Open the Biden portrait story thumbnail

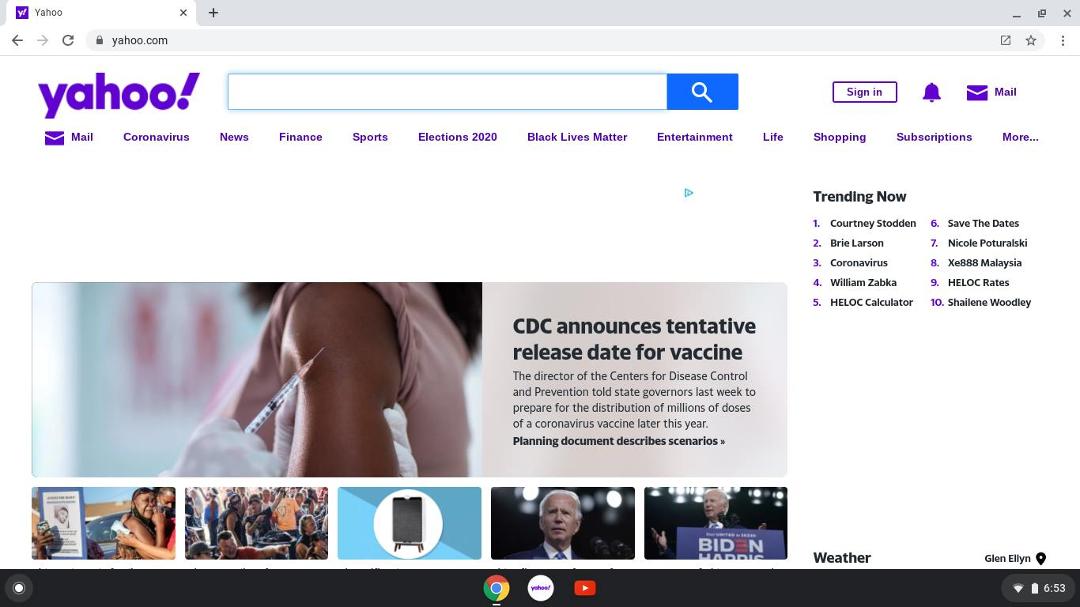click(x=563, y=523)
